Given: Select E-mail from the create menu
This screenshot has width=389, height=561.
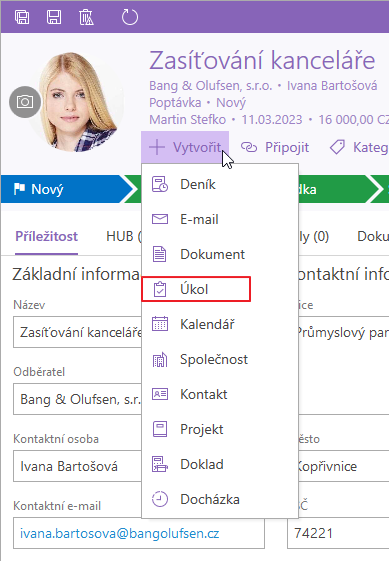Looking at the screenshot, I should tap(220, 219).
